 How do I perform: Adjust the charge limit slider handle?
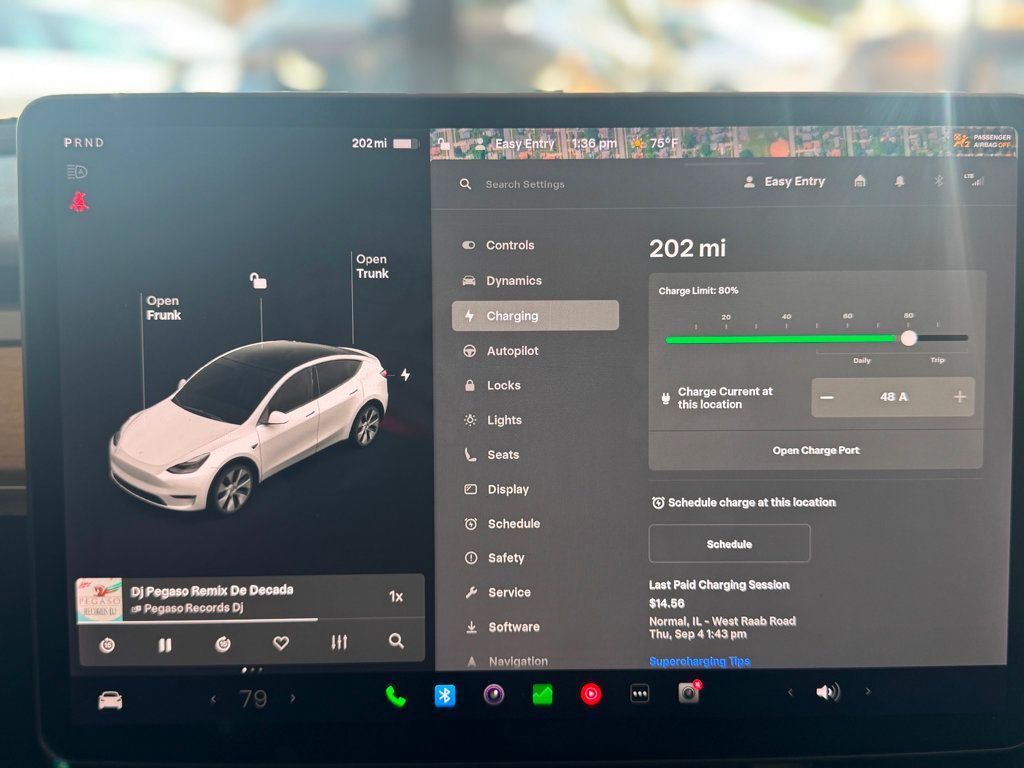click(x=908, y=338)
